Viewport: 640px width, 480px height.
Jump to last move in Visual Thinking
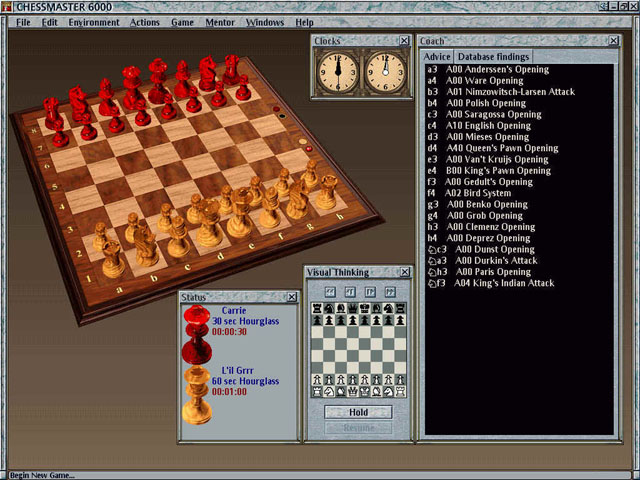pos(390,292)
